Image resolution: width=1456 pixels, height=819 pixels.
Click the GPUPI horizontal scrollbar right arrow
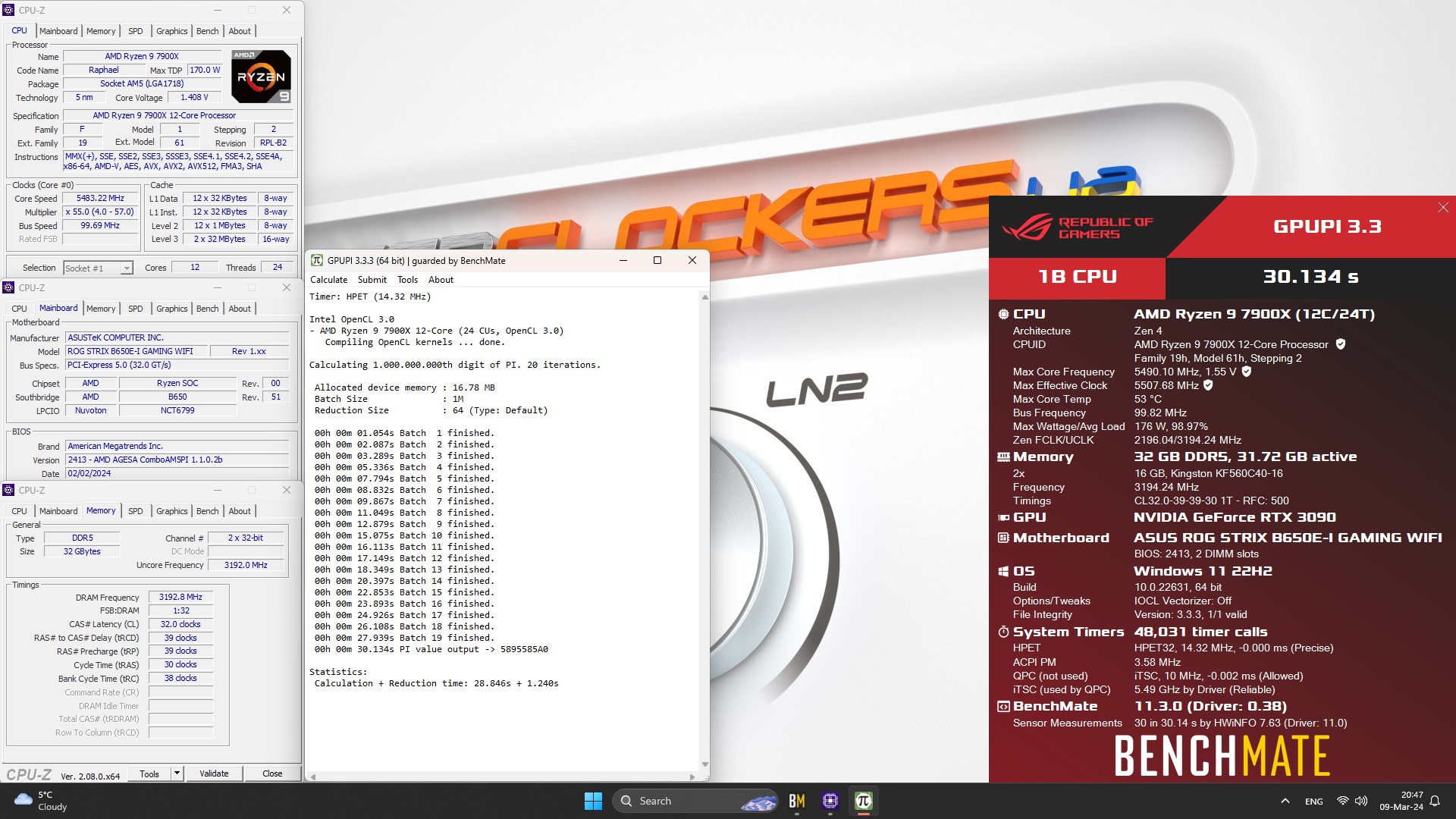click(x=692, y=777)
